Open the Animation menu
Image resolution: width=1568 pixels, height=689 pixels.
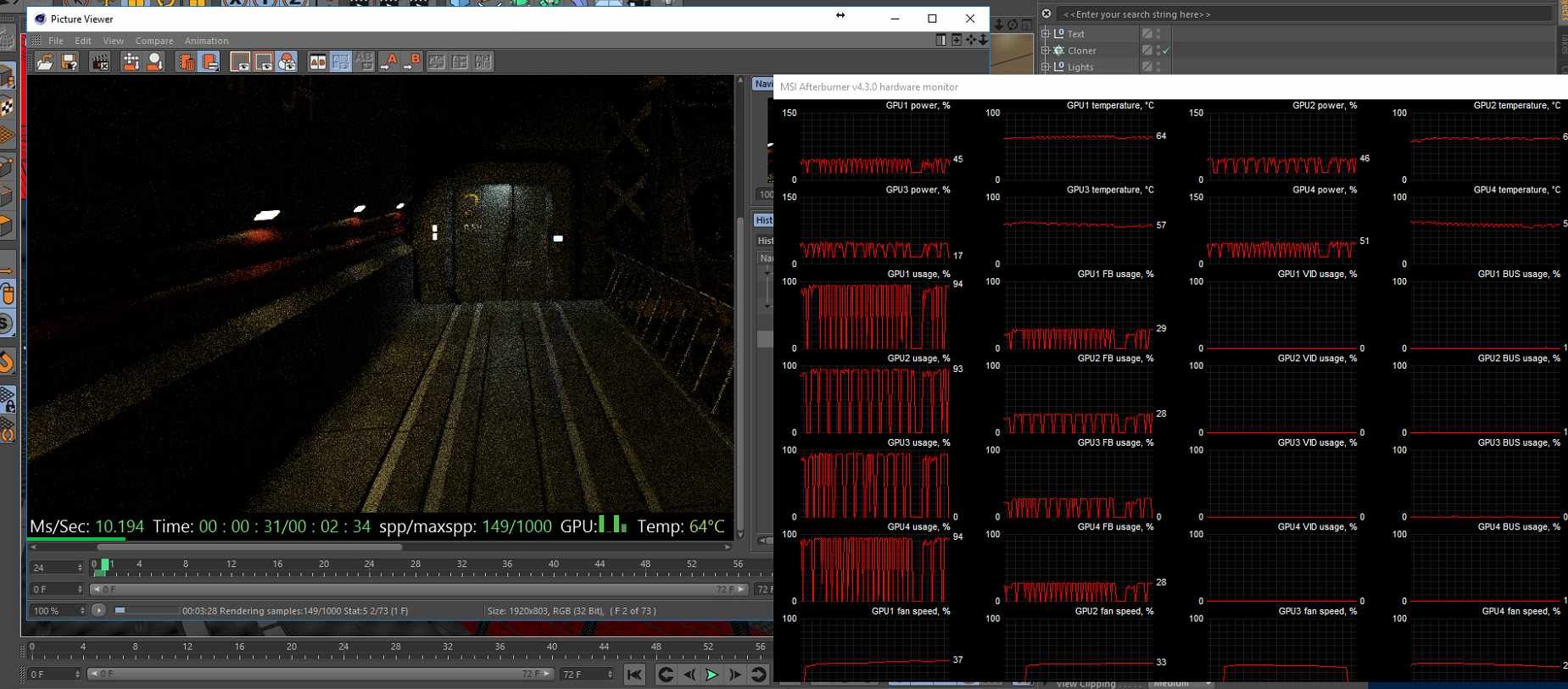click(x=206, y=41)
